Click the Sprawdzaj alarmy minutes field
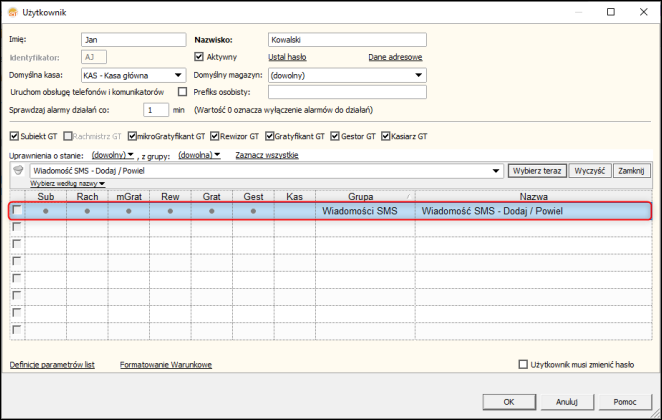 (156, 110)
